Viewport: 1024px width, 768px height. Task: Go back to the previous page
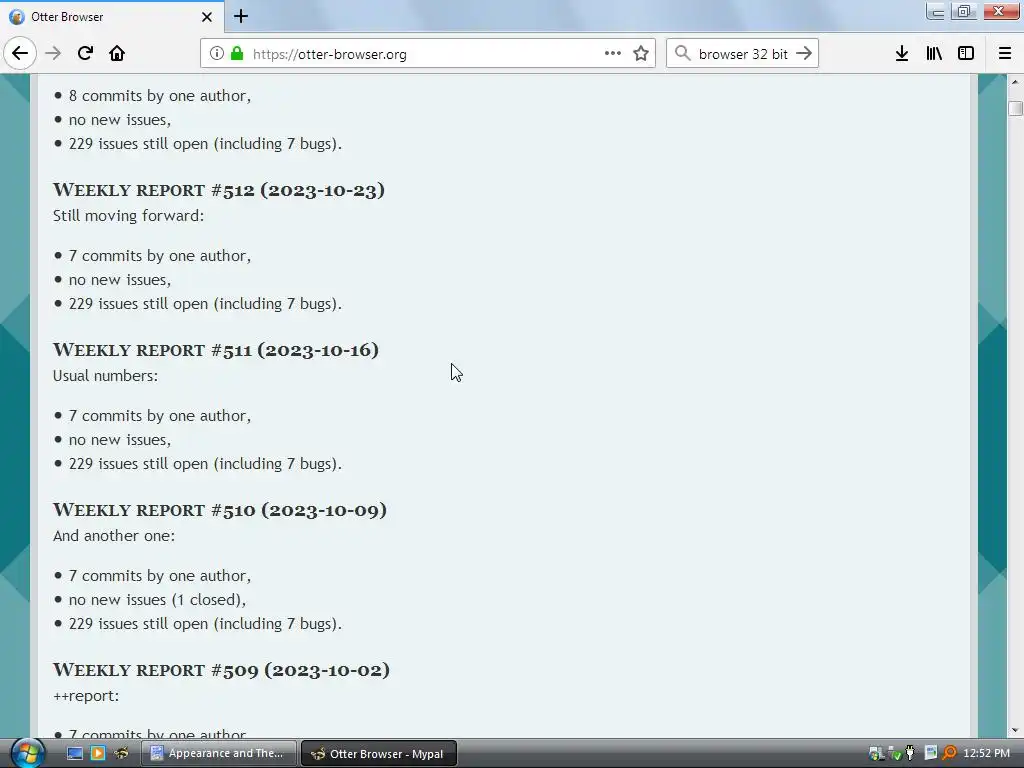coord(20,54)
